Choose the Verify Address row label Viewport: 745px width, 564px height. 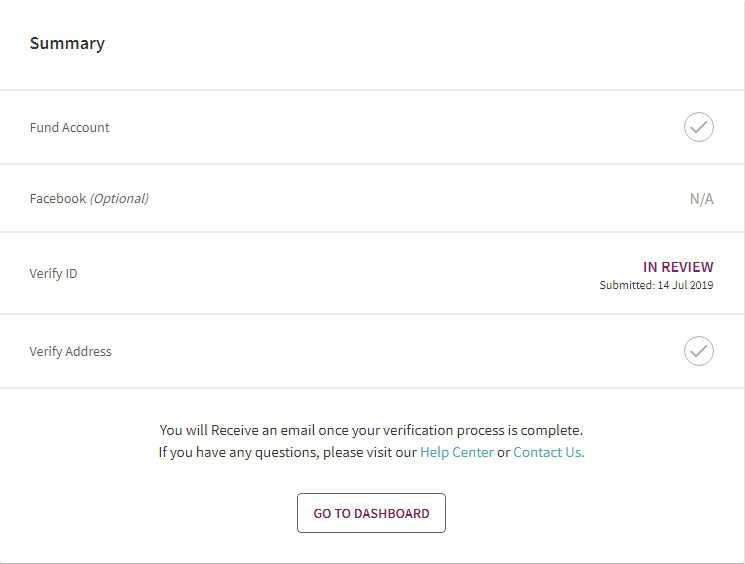pos(71,352)
